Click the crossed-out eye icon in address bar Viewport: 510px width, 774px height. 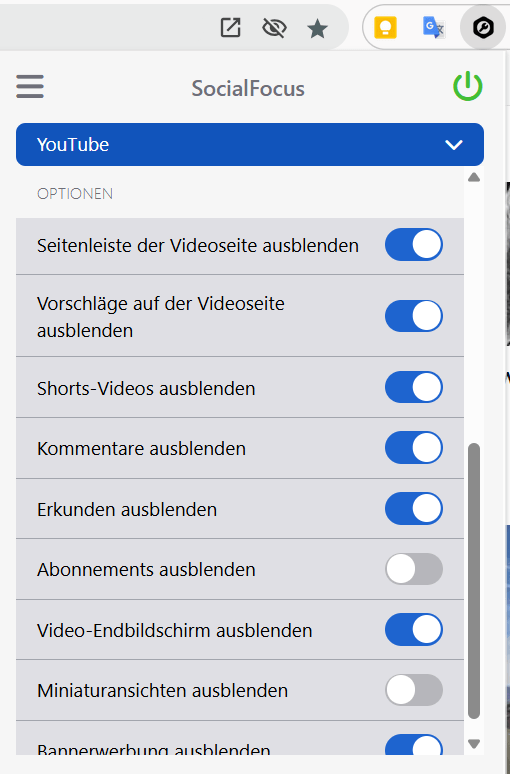(x=274, y=28)
